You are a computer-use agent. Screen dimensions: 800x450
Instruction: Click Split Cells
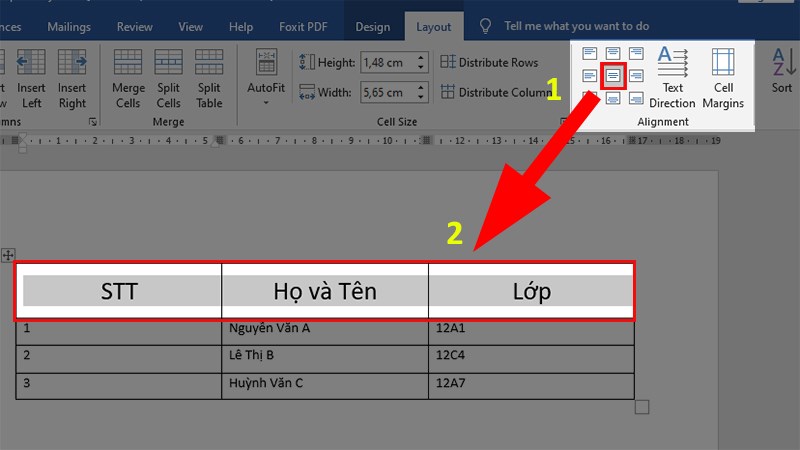coord(168,79)
